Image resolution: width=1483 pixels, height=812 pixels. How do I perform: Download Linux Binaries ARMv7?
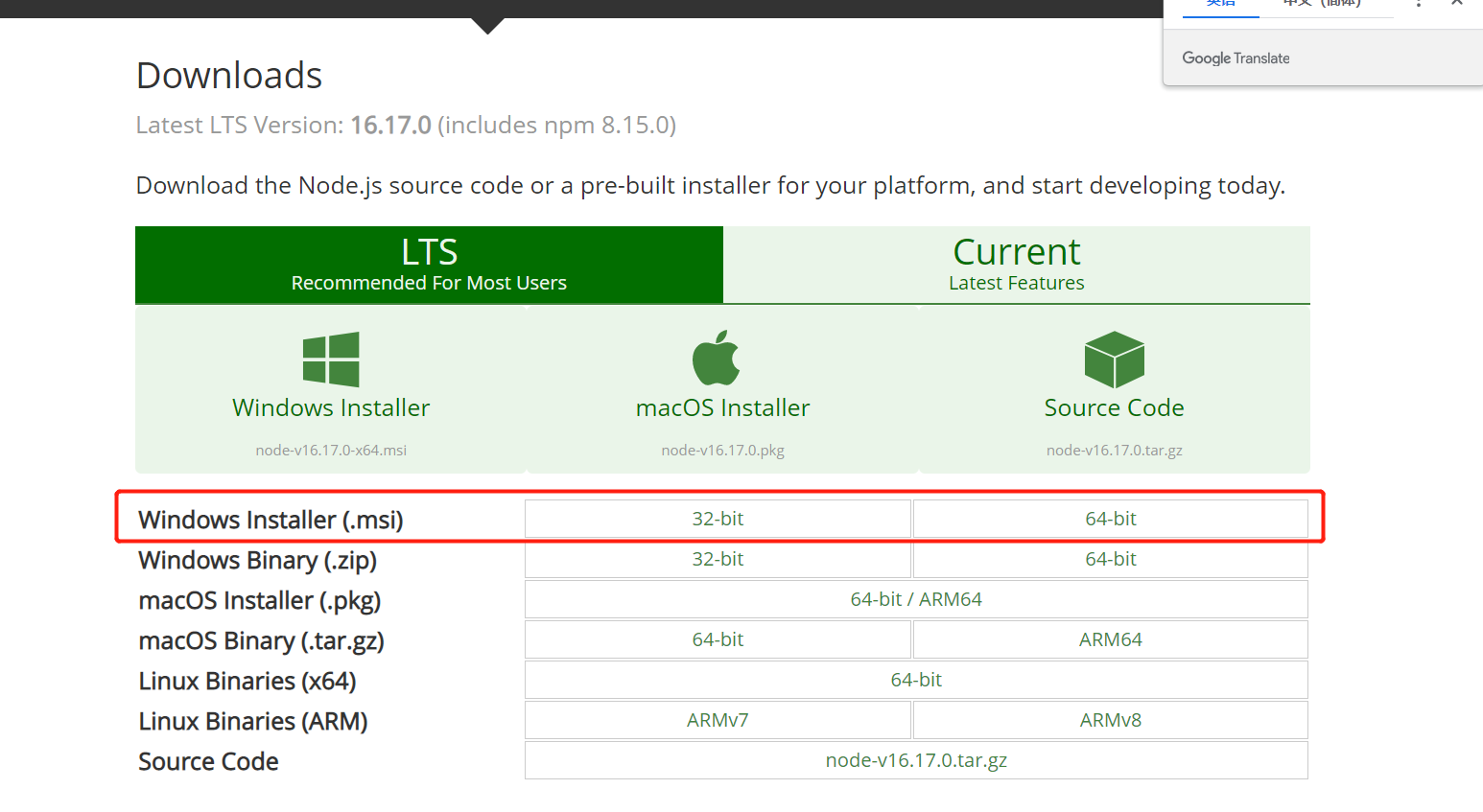point(718,720)
